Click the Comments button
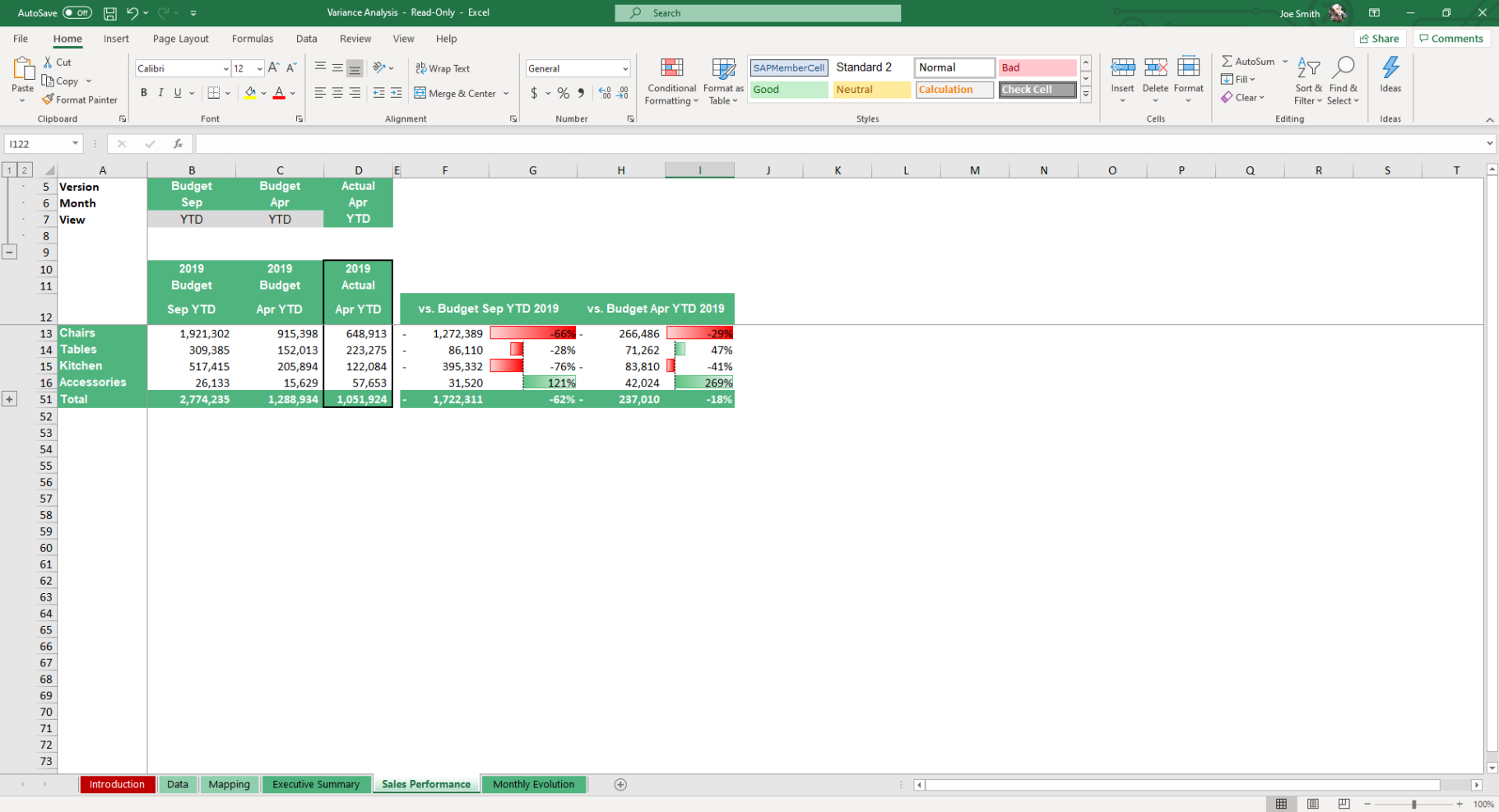Image resolution: width=1499 pixels, height=812 pixels. 1451,39
